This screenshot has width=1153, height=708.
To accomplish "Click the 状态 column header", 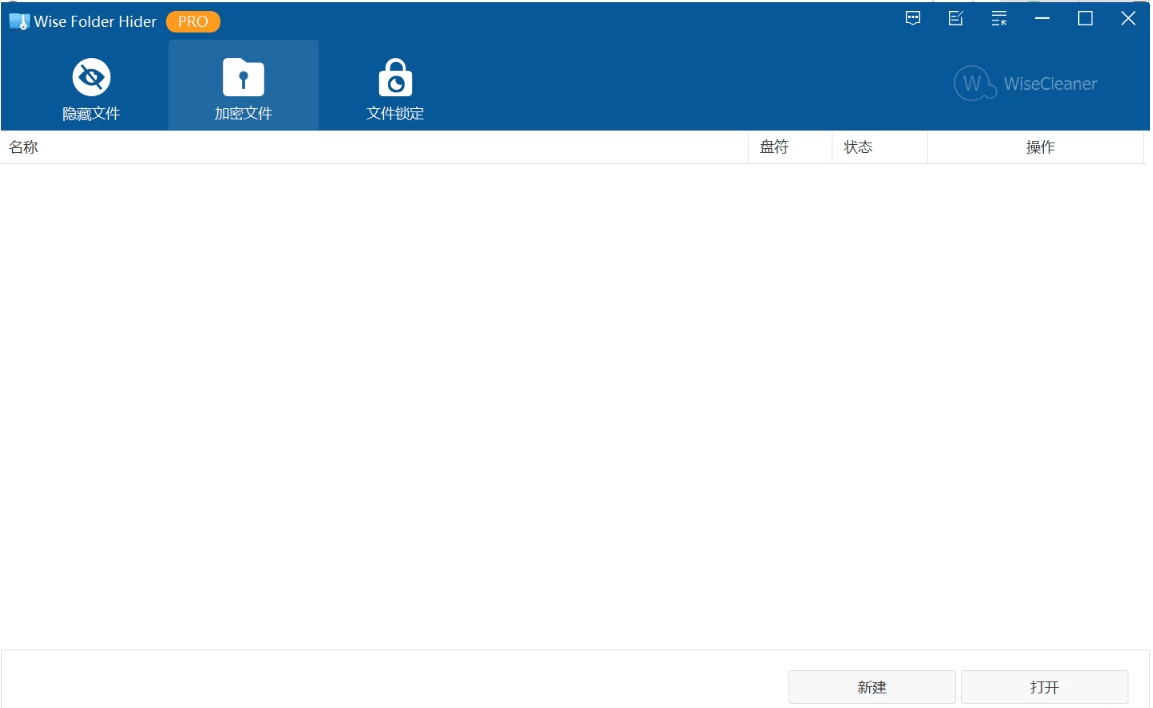I will [x=858, y=147].
